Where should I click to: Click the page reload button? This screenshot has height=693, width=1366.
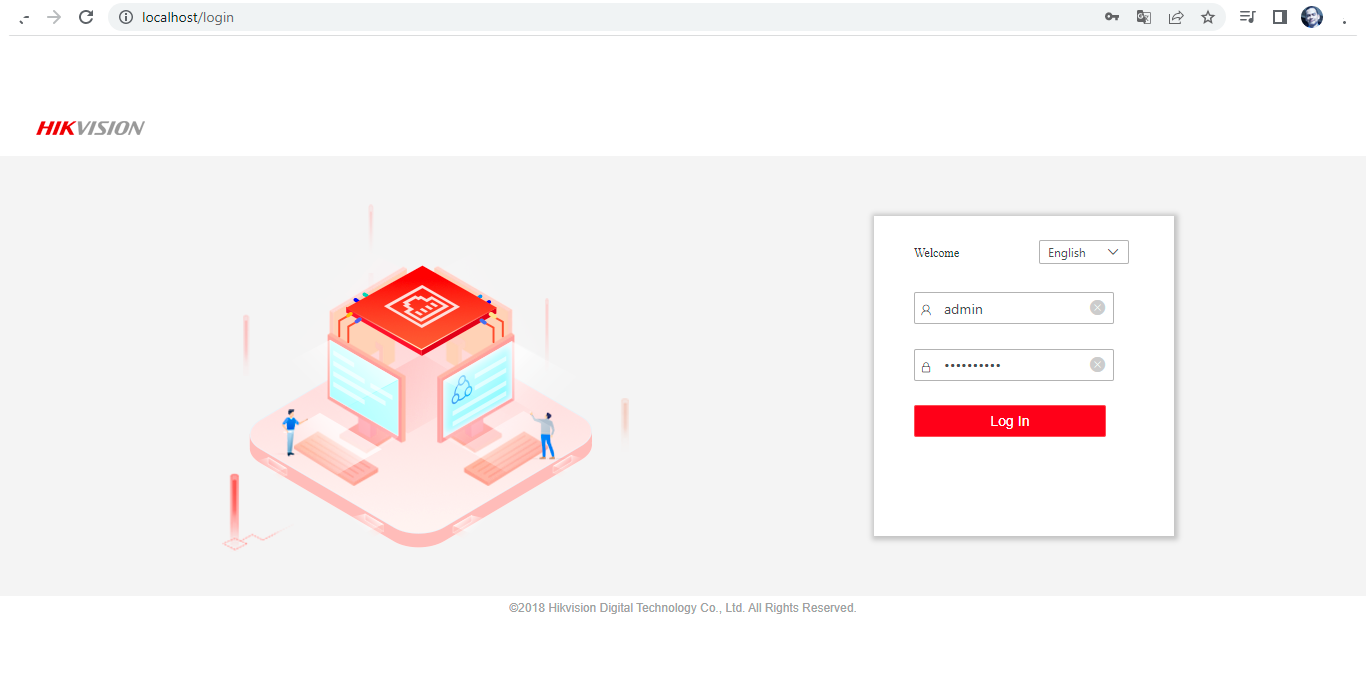tap(86, 17)
